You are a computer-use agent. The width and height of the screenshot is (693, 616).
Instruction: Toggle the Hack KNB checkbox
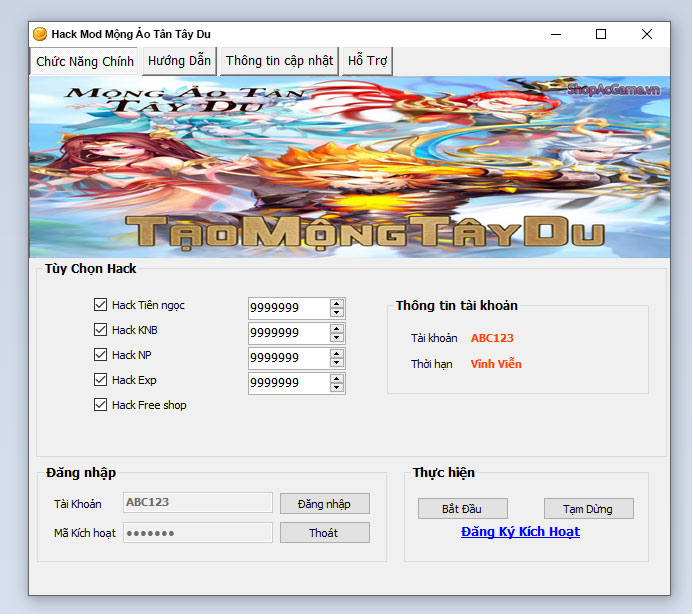click(100, 330)
